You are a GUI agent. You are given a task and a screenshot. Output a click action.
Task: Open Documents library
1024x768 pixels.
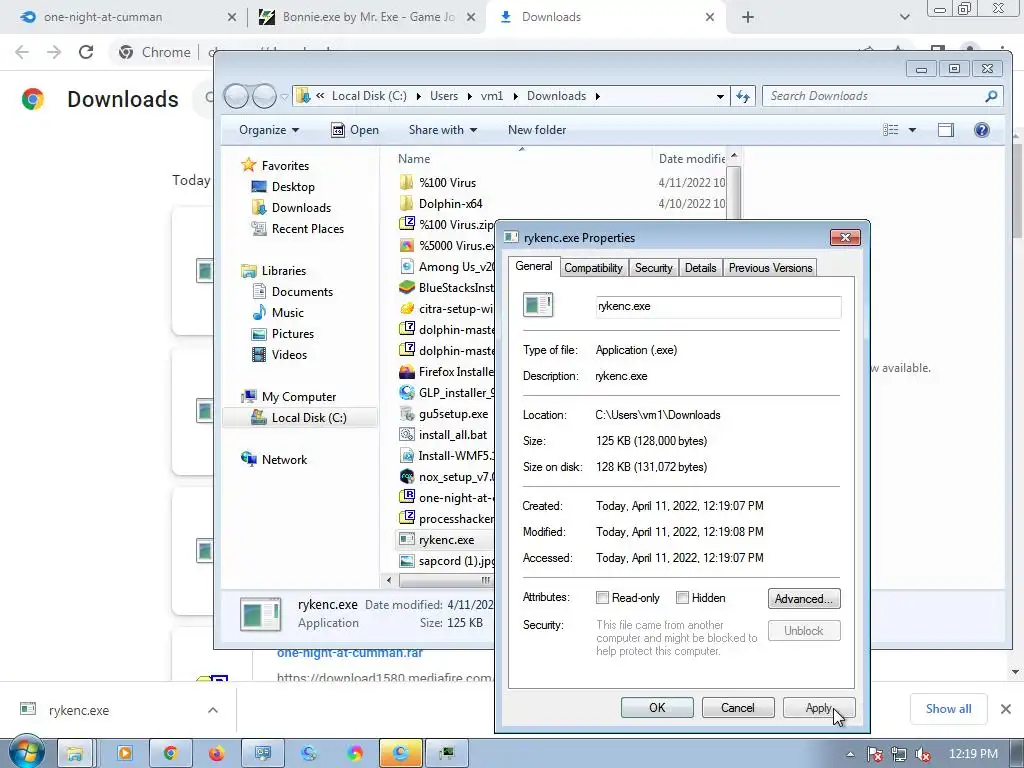tap(302, 292)
